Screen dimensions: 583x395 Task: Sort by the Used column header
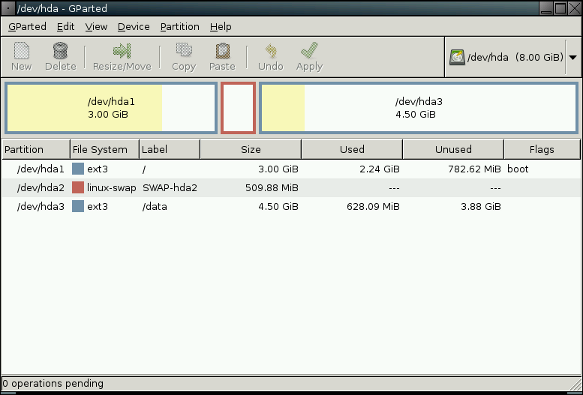352,150
